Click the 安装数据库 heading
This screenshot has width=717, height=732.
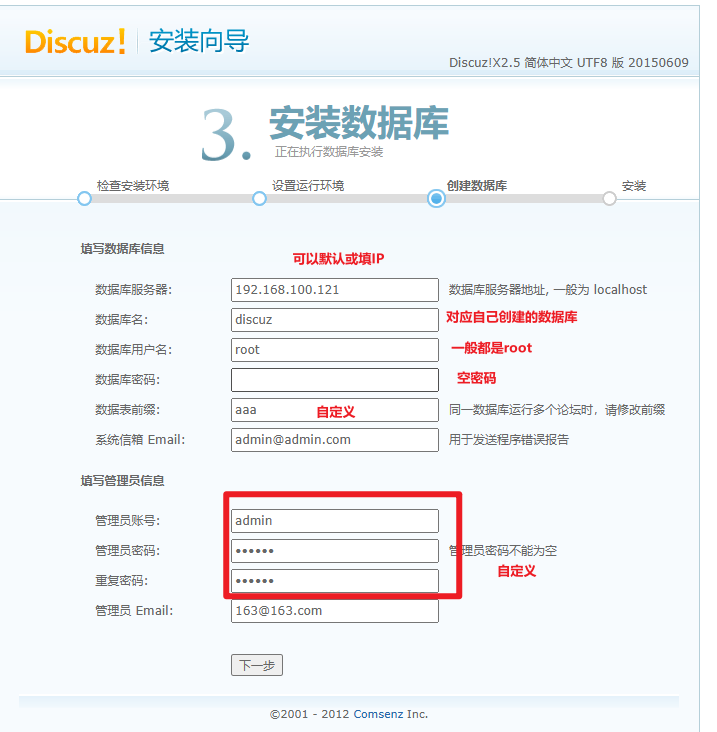coord(359,123)
